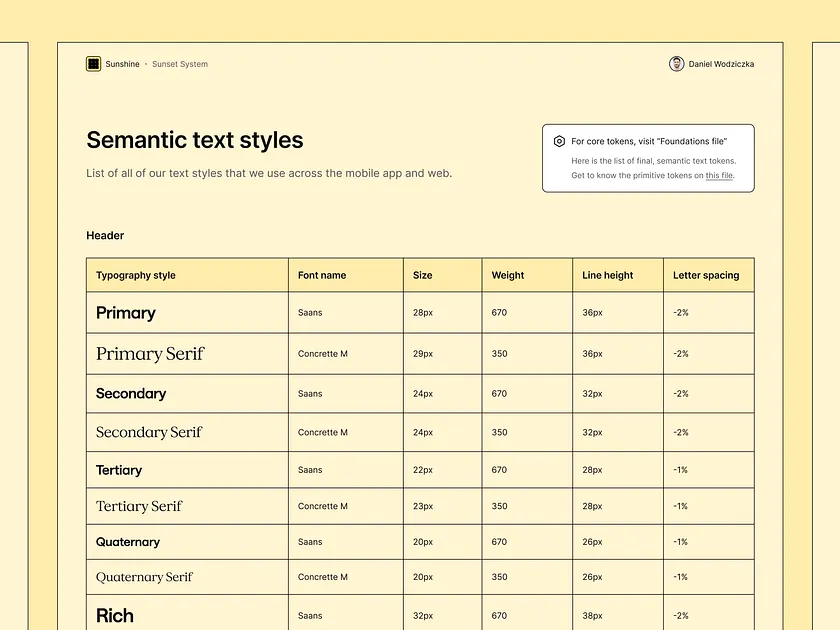Click the Secondary row in the table

click(x=131, y=393)
